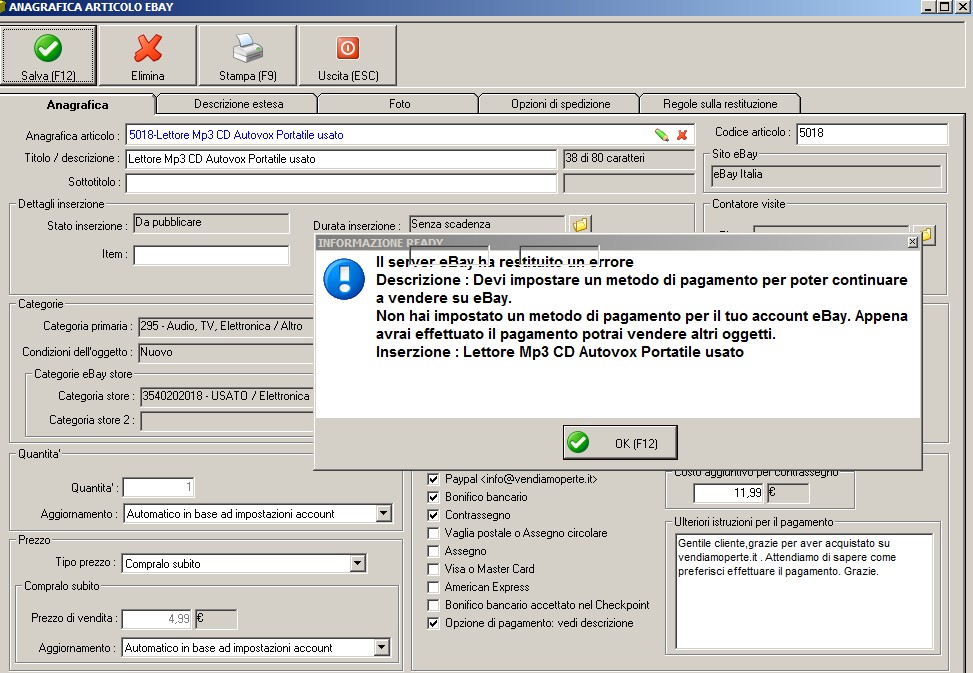Open the Descrizione estesa tab
The width and height of the screenshot is (973, 673).
[x=238, y=104]
